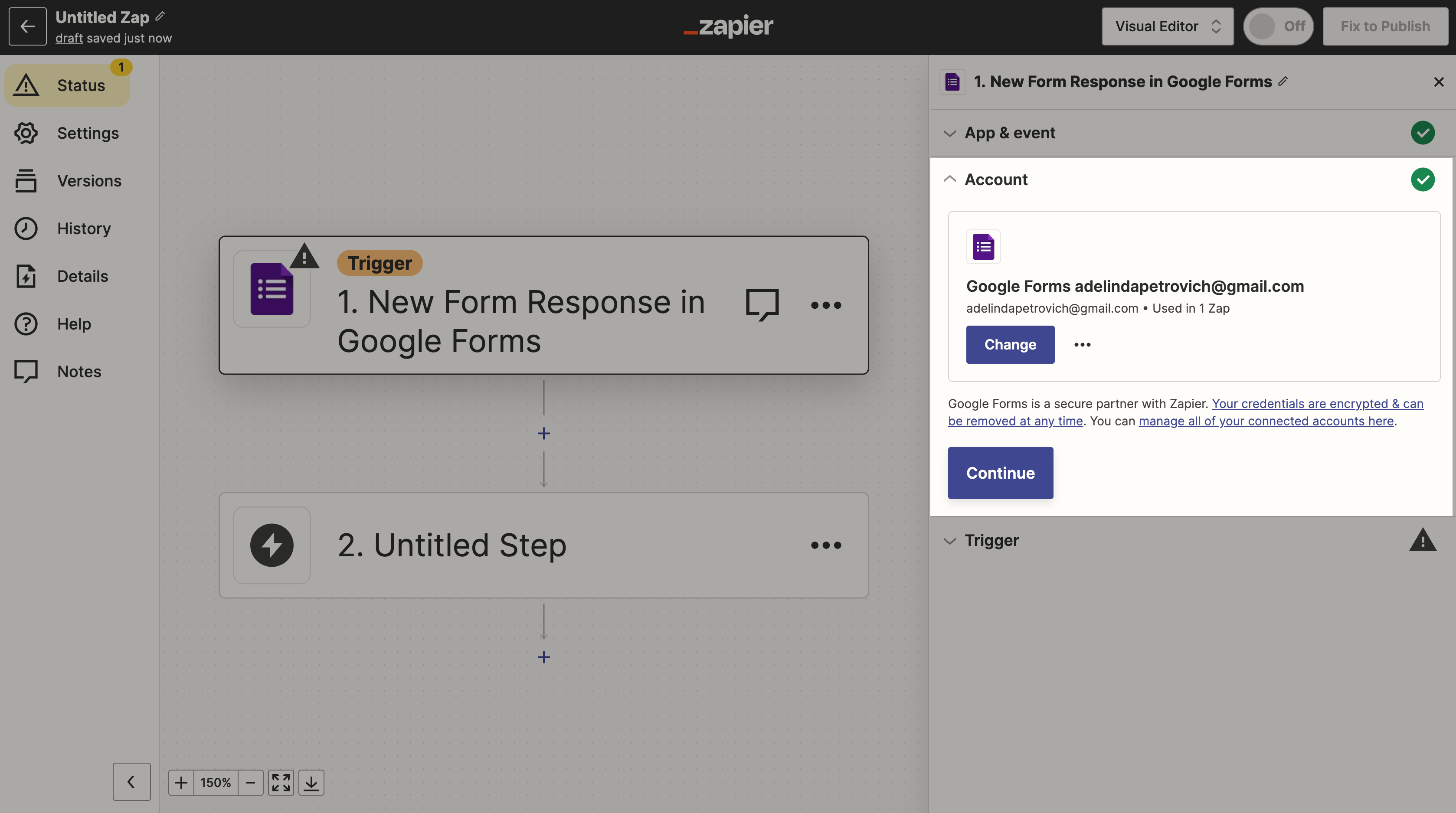
Task: Click Fix to Publish button
Action: (x=1385, y=26)
